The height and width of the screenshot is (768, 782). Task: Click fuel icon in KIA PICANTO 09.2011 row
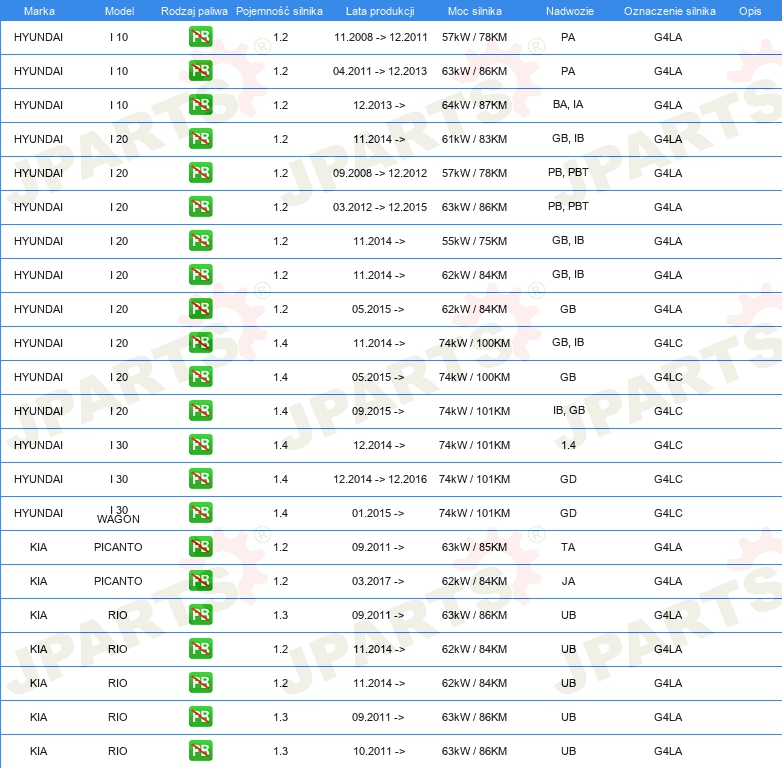pyautogui.click(x=200, y=547)
